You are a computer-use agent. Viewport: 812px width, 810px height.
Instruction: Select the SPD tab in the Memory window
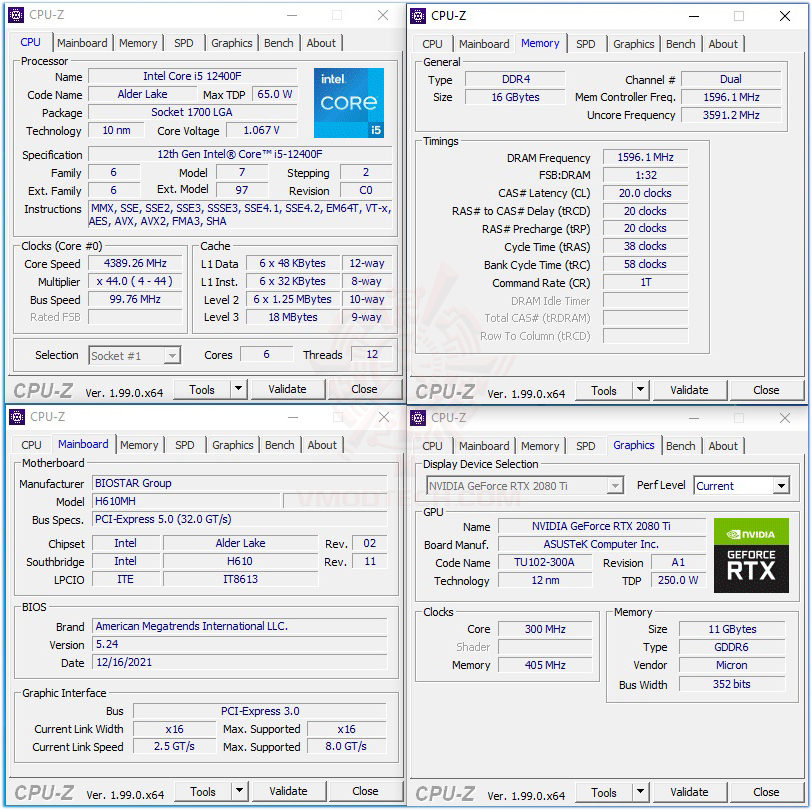pyautogui.click(x=586, y=44)
